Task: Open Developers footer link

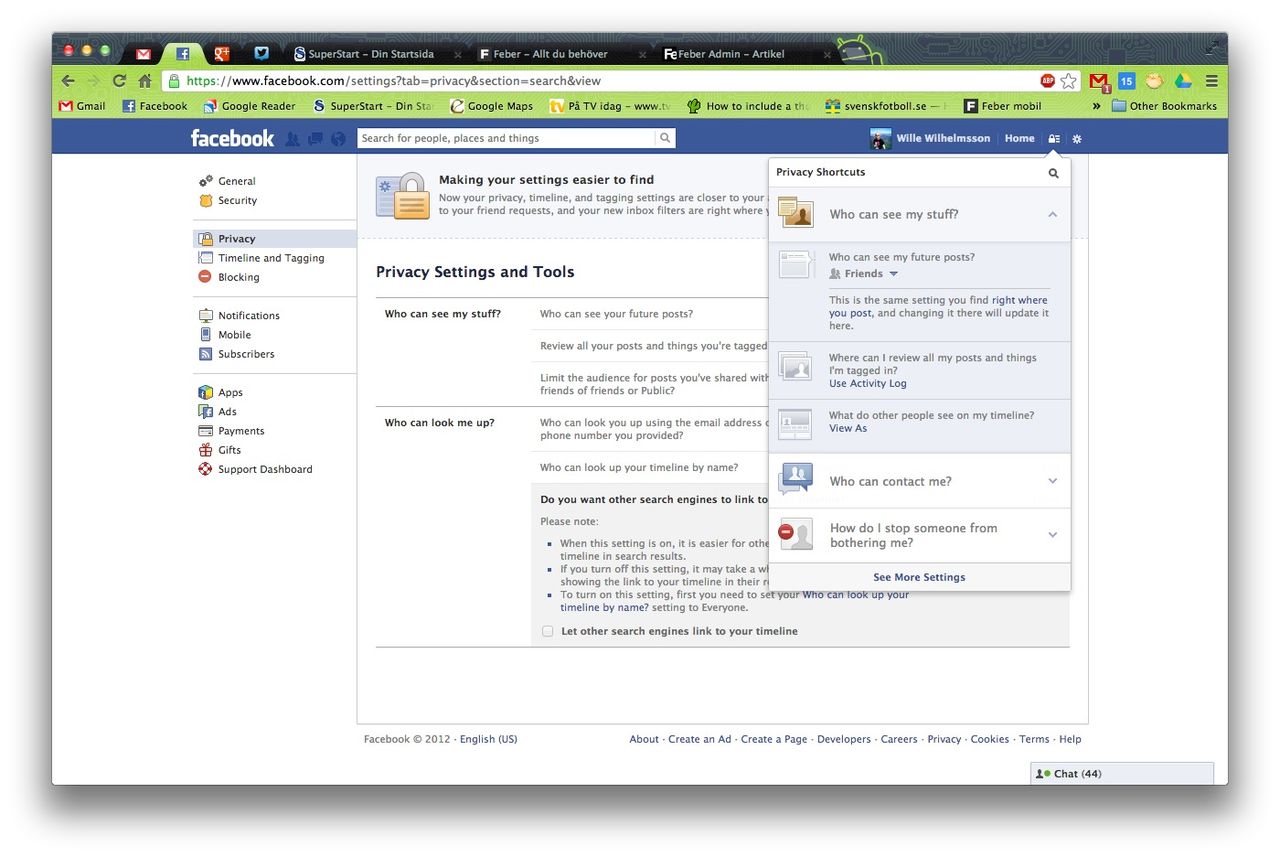Action: [x=844, y=739]
